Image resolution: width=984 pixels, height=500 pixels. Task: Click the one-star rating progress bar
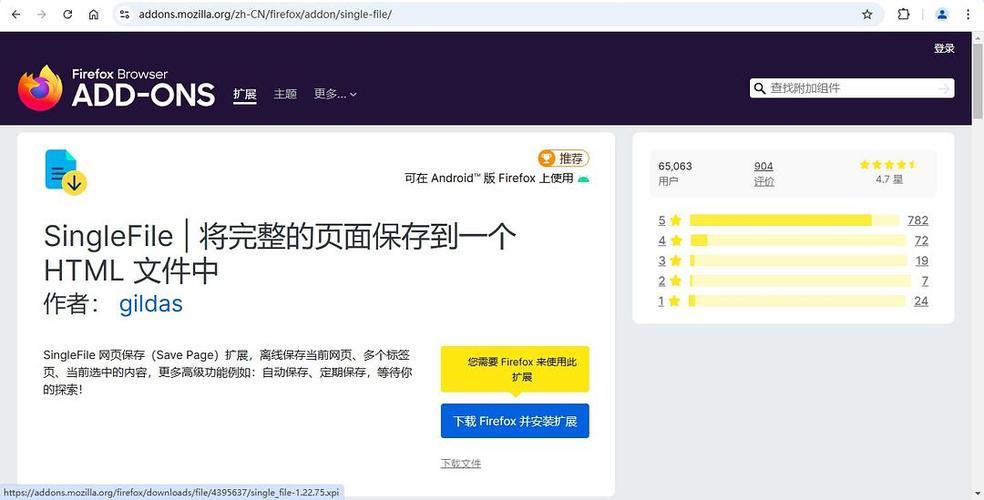pos(798,301)
